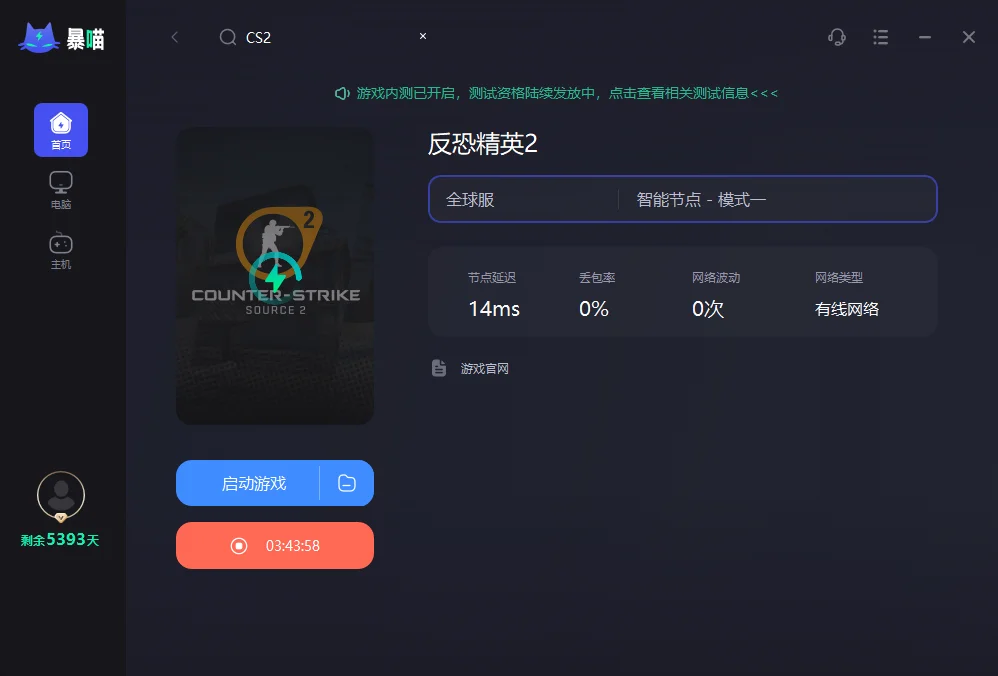Click the green beta test announcement

point(556,94)
